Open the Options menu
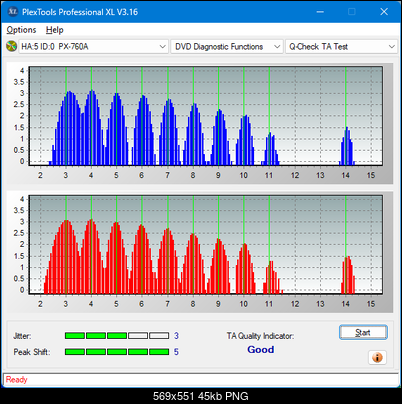 21,30
